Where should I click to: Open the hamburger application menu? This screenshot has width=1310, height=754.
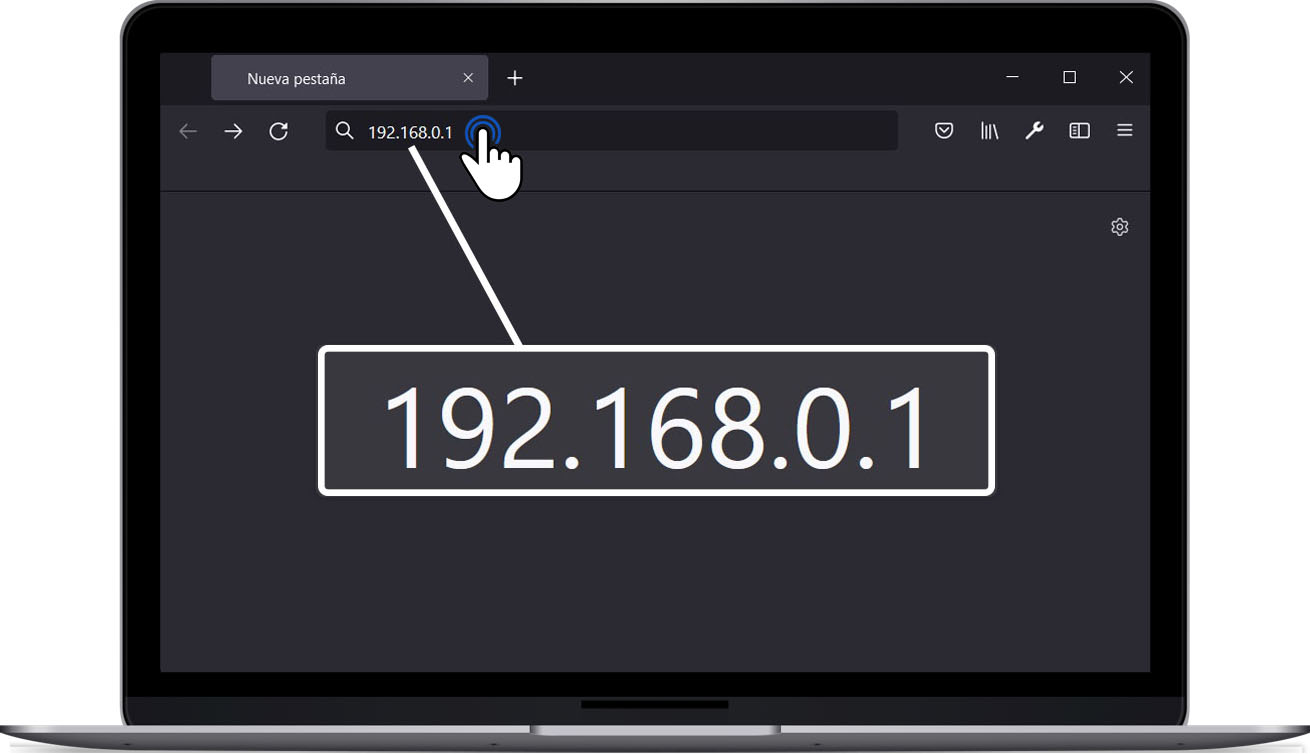(1125, 131)
